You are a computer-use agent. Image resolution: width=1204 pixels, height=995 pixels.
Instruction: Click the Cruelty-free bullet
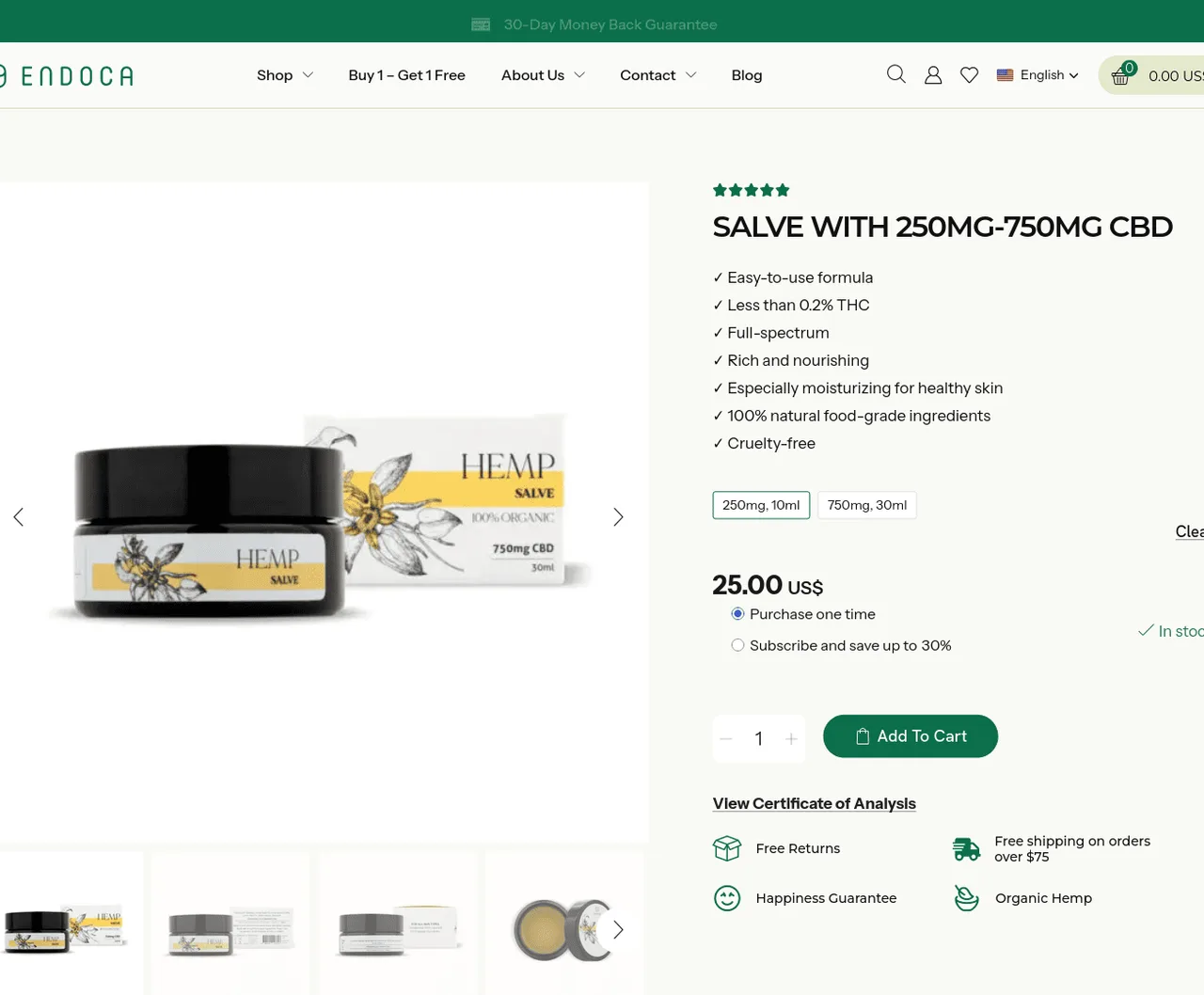(764, 443)
